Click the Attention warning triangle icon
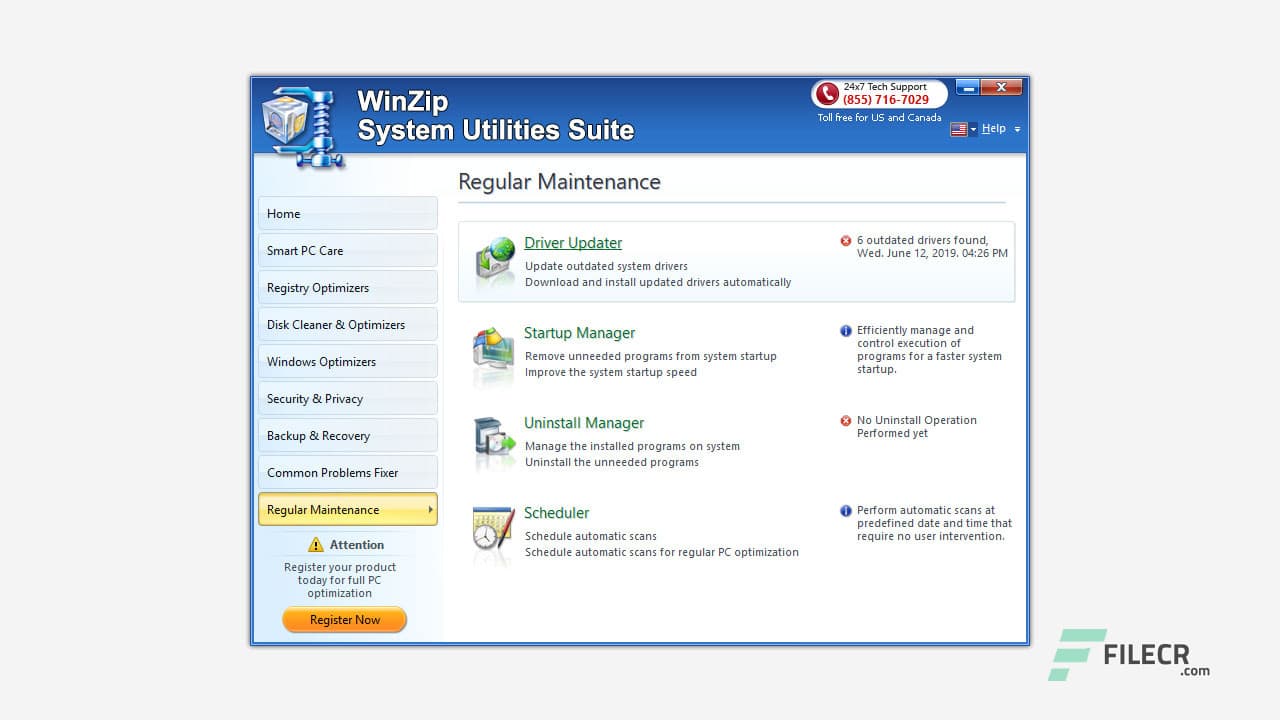 pos(317,545)
